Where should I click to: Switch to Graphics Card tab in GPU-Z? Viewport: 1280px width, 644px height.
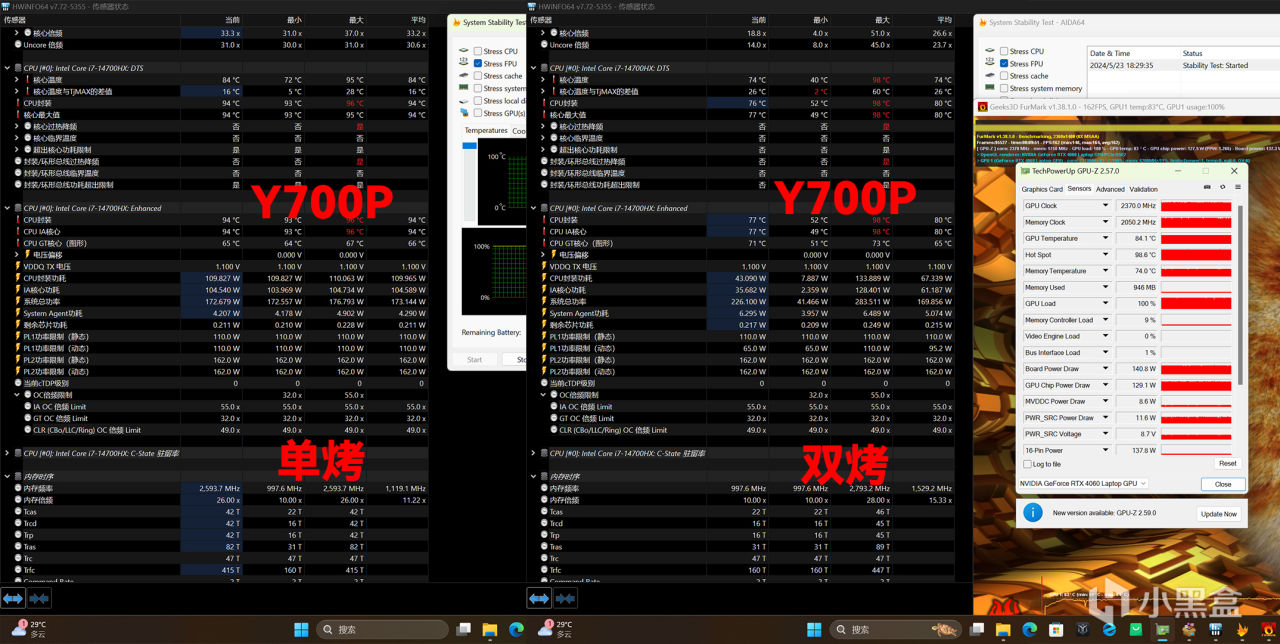click(x=1042, y=189)
